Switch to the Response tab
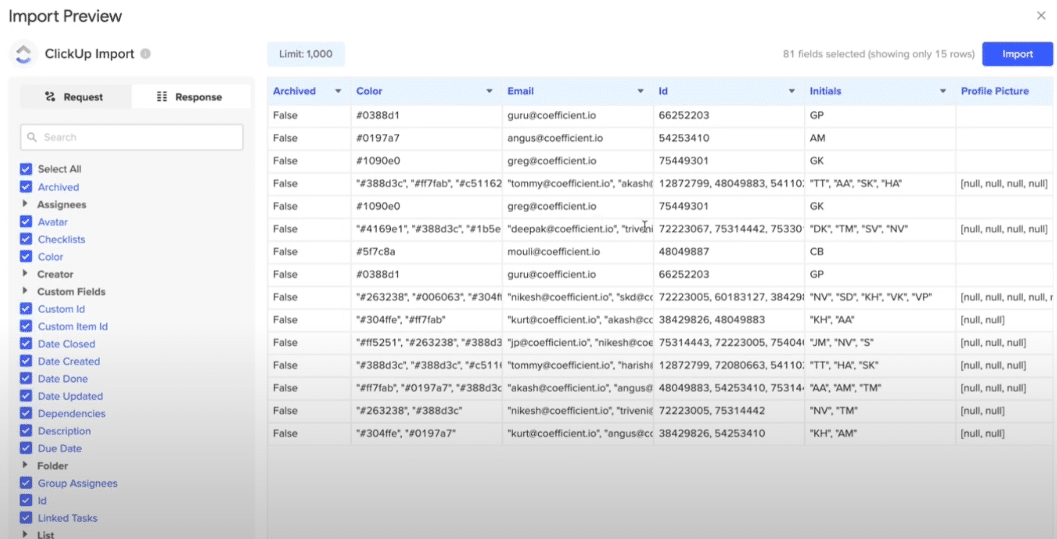This screenshot has height=539, width=1057. click(x=189, y=97)
